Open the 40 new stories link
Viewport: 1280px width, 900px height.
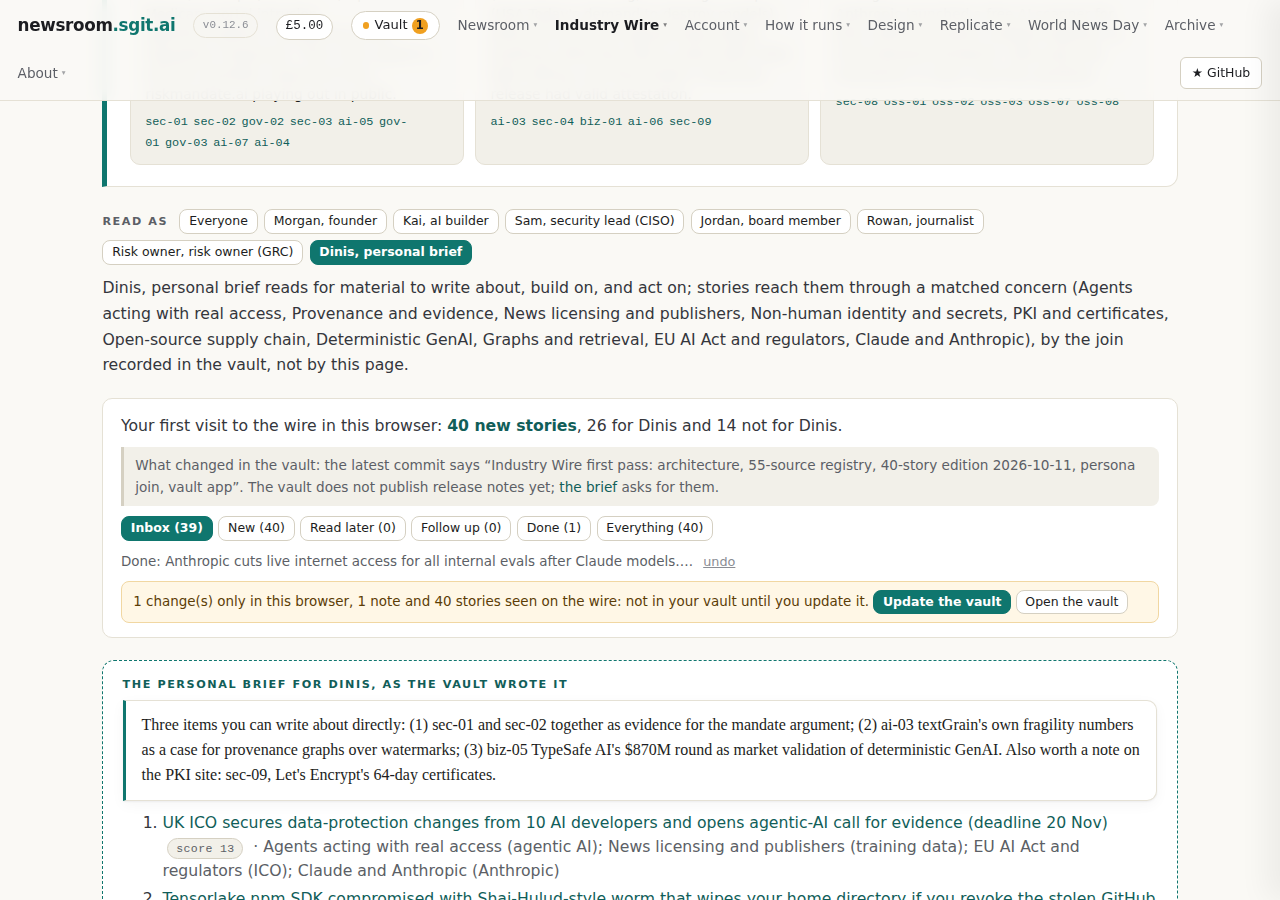512,425
